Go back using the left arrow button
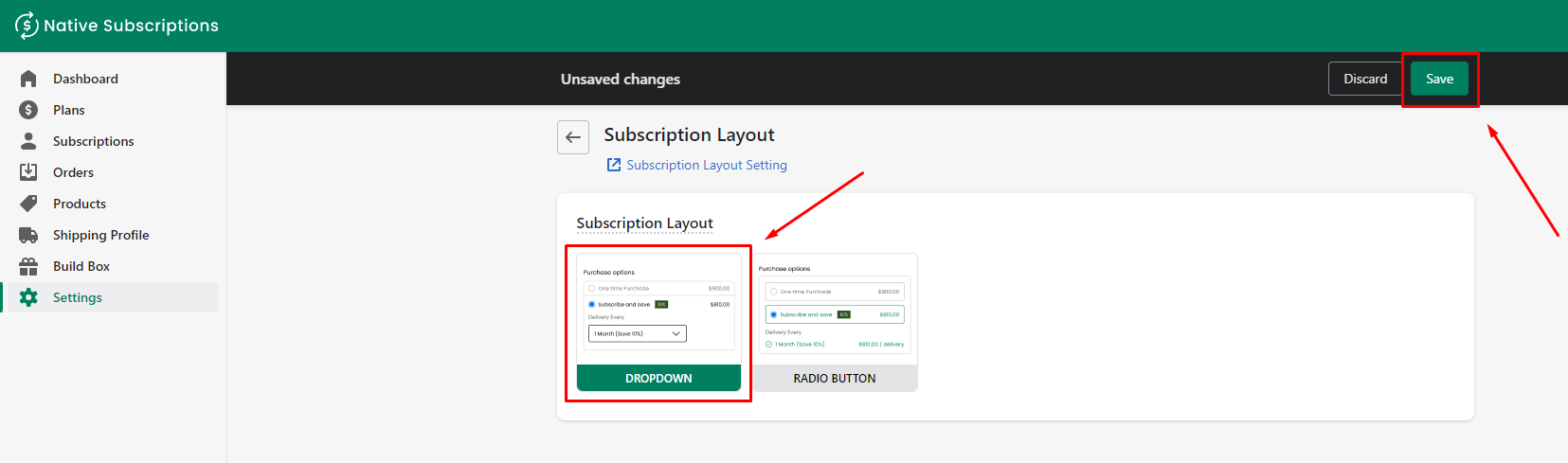The height and width of the screenshot is (463, 1568). pyautogui.click(x=573, y=137)
